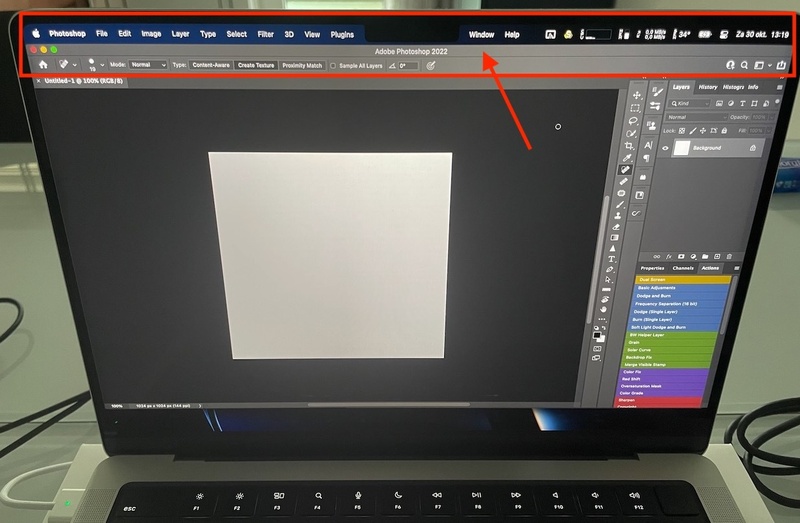800x523 pixels.
Task: Open the tool preset picker arrow
Action: pyautogui.click(x=74, y=65)
